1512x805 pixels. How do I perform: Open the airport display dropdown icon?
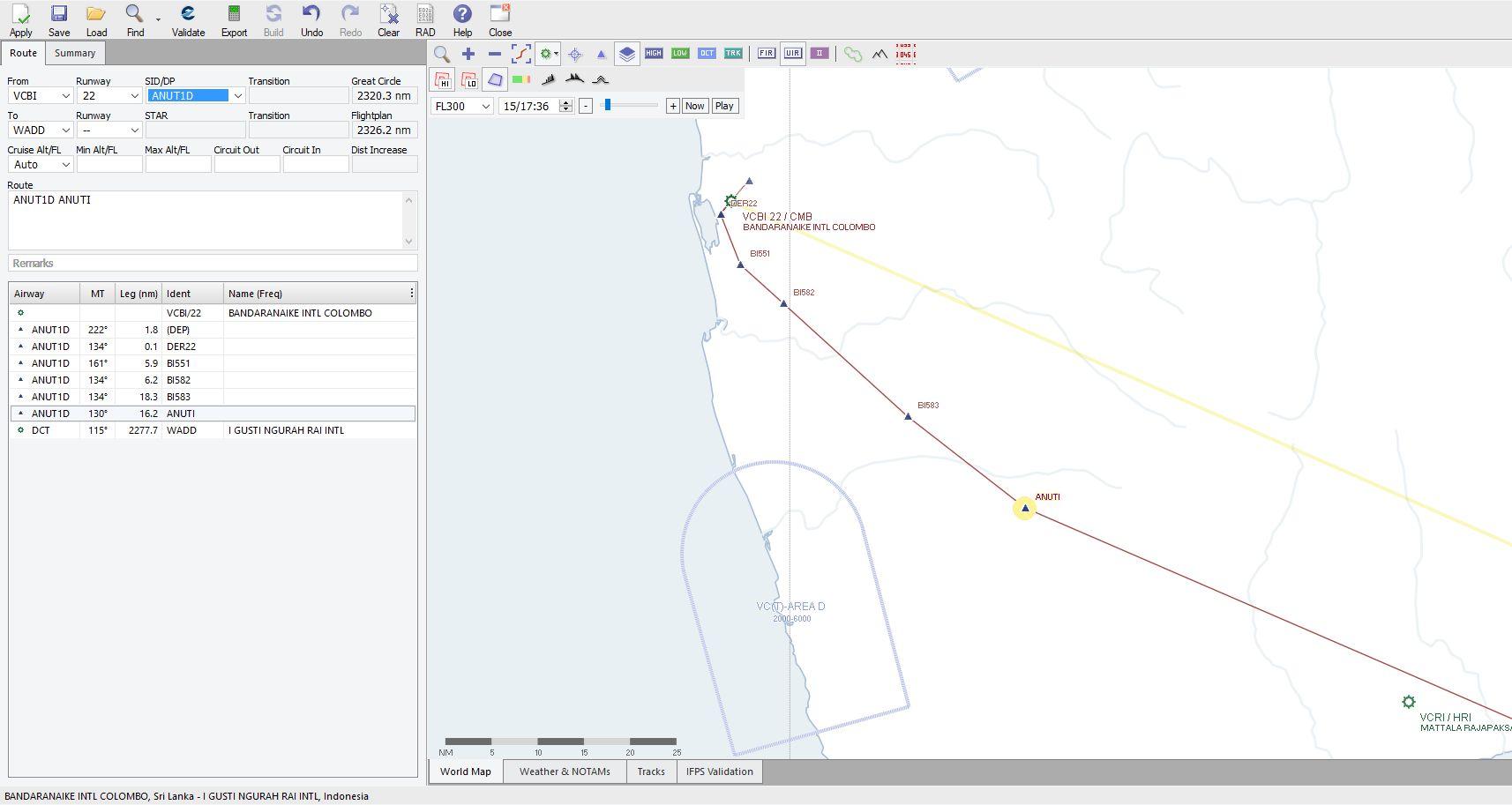549,54
